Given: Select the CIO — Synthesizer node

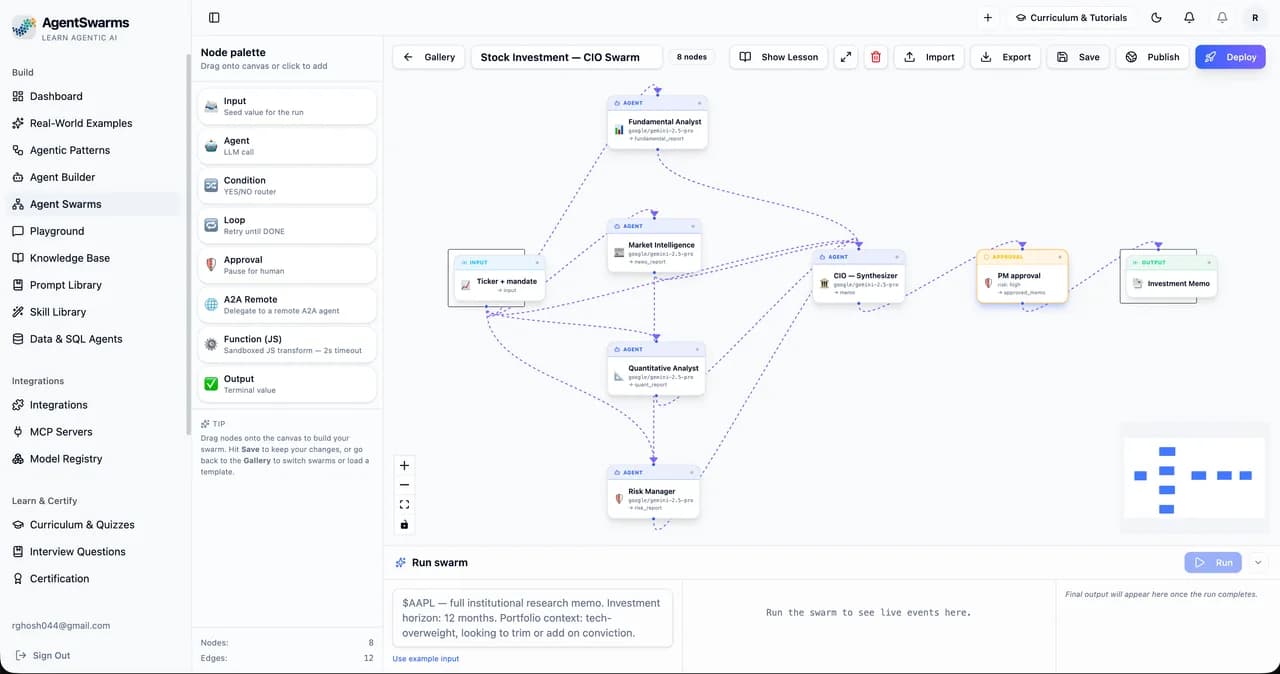Looking at the screenshot, I should 859,277.
